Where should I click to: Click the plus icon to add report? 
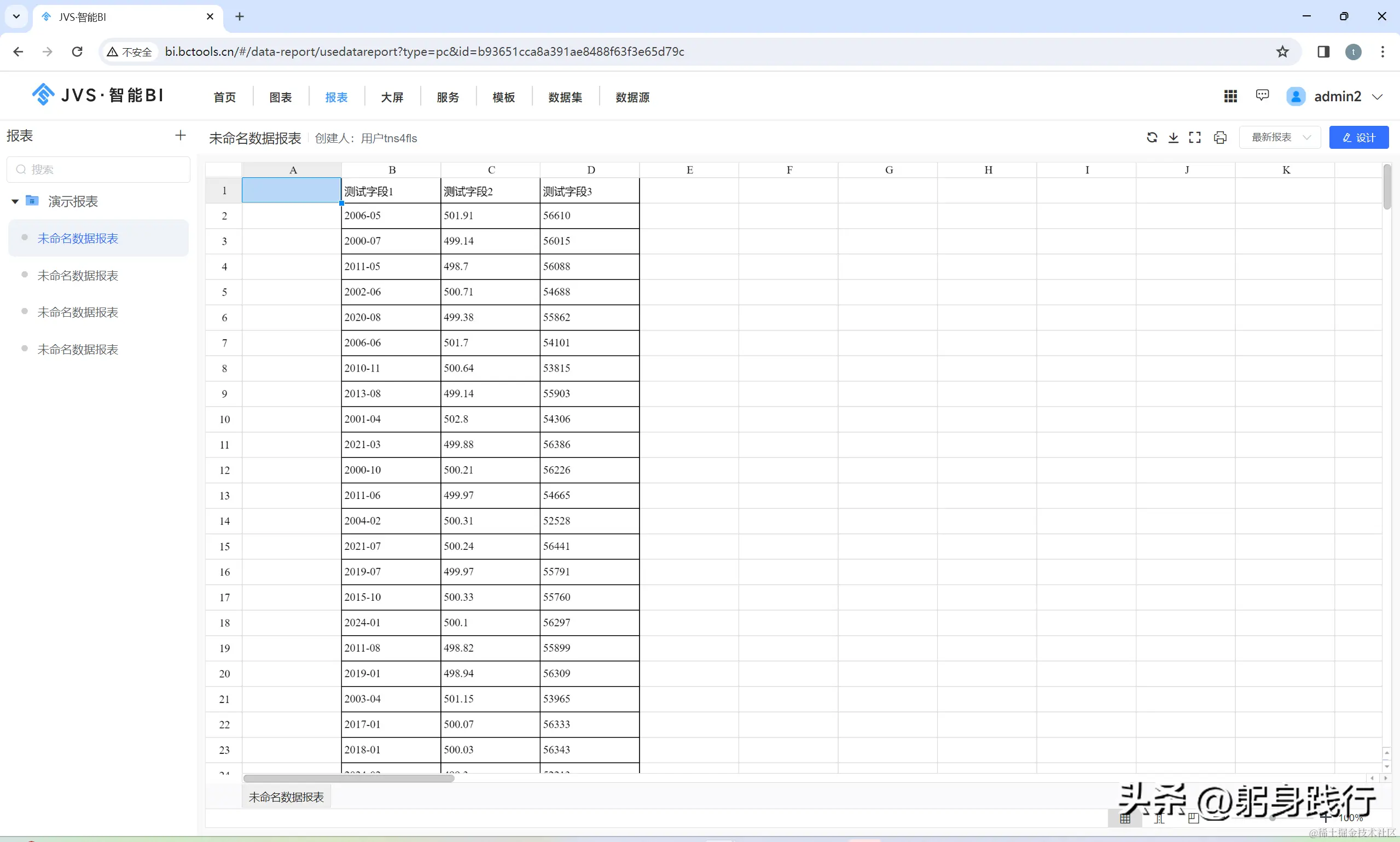181,136
